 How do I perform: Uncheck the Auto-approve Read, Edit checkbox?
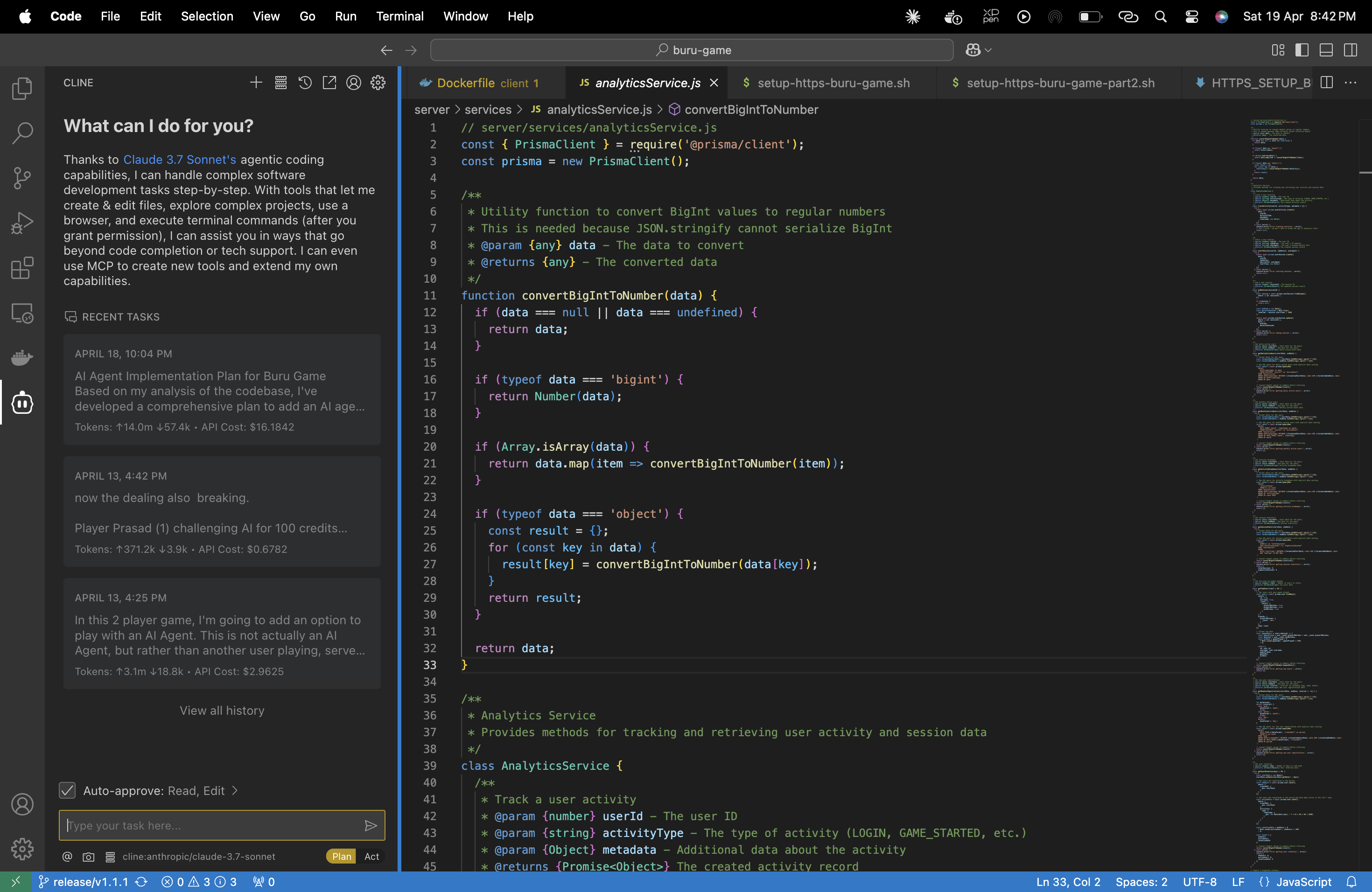point(68,790)
